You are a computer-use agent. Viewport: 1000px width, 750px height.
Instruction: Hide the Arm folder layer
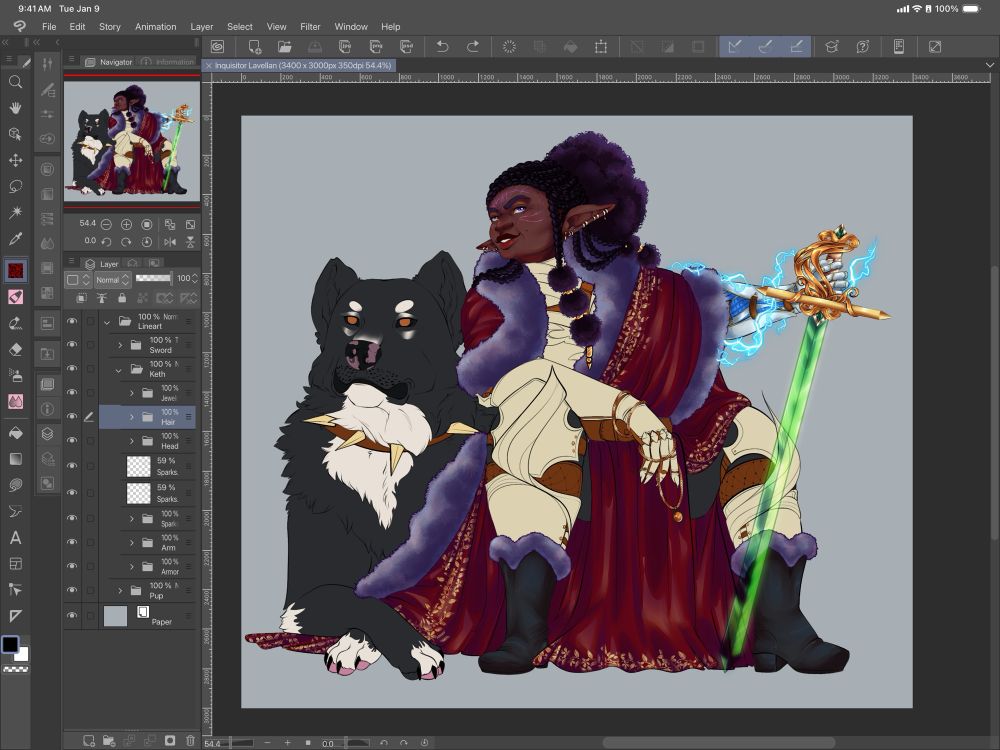tap(72, 542)
